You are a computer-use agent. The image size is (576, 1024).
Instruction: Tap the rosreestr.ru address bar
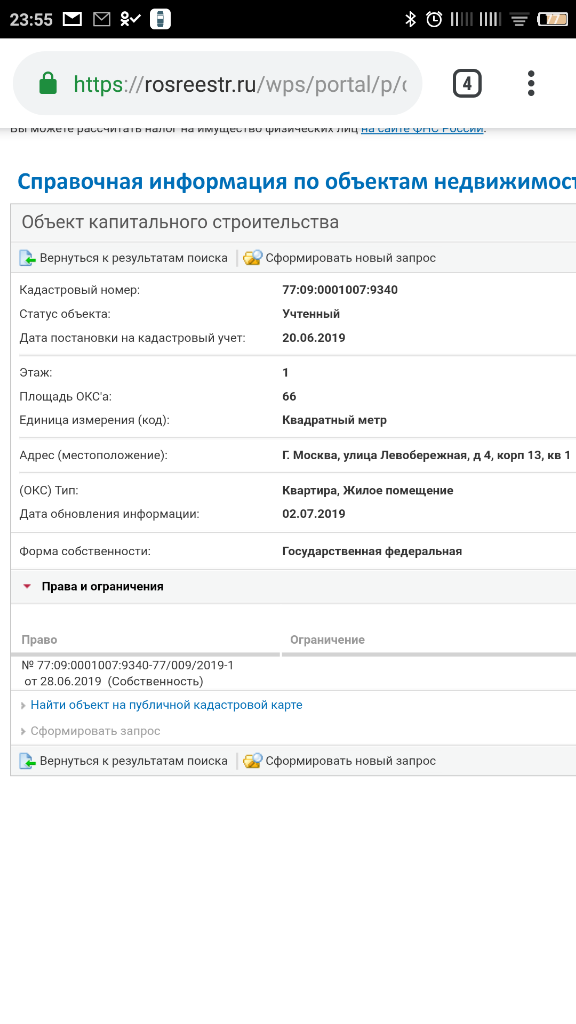(x=217, y=84)
